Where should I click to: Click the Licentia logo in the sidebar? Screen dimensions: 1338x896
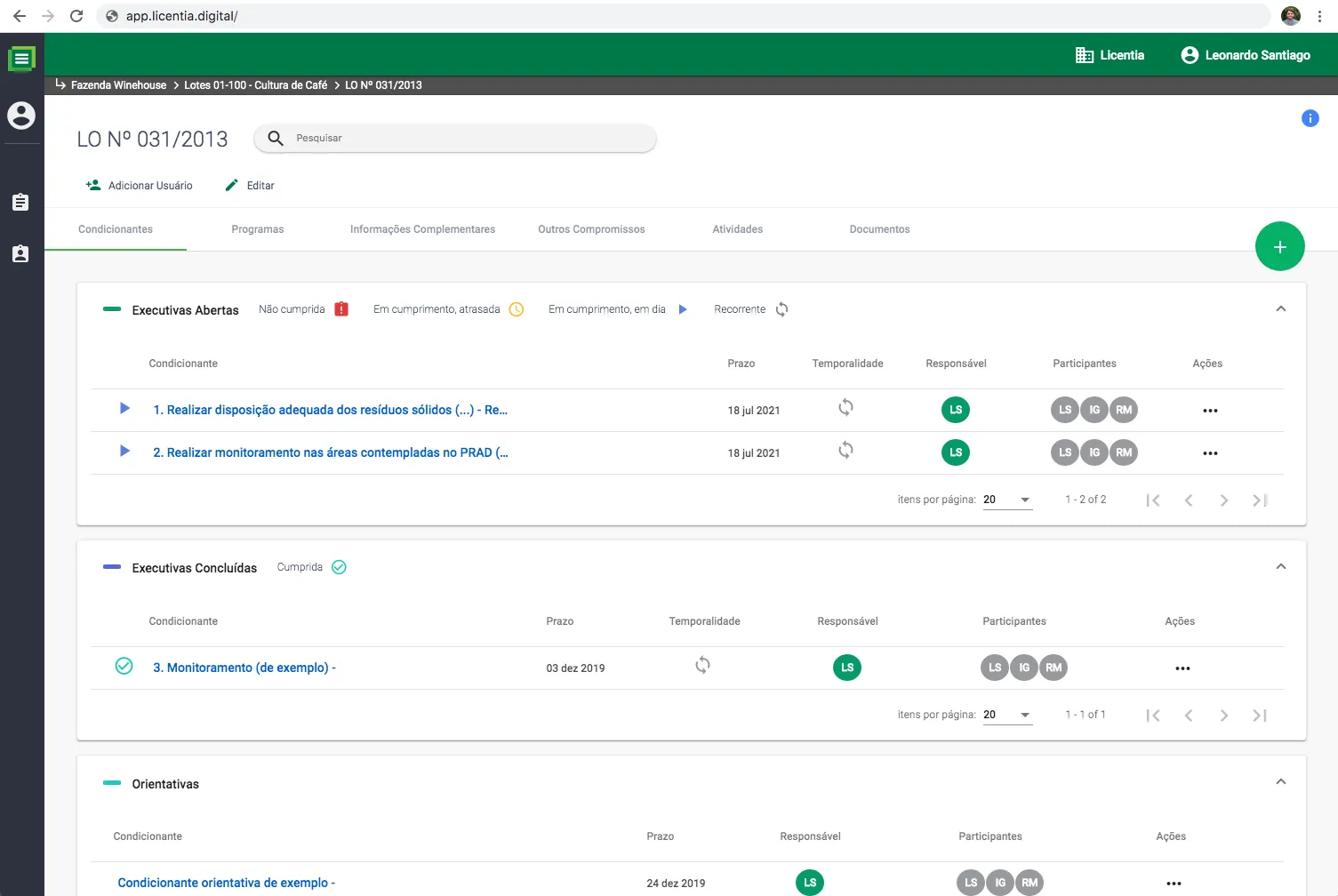(21, 59)
